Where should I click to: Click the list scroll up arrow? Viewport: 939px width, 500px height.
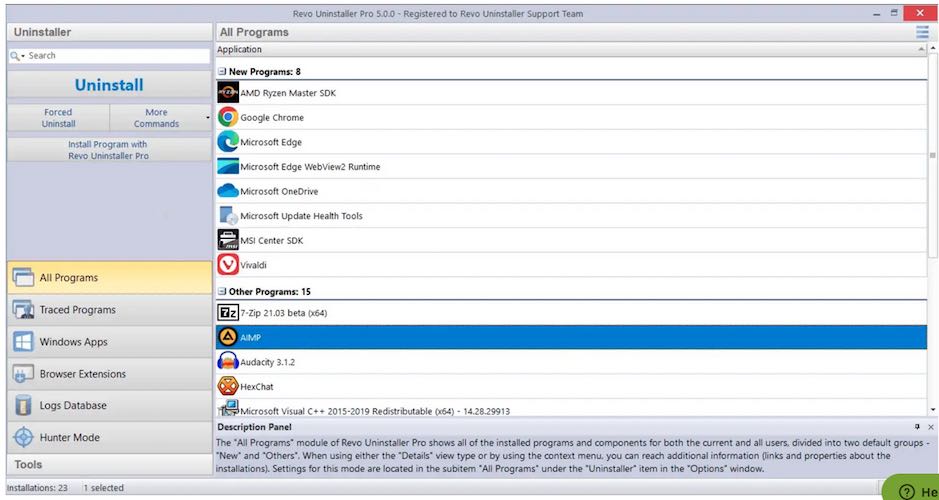(x=933, y=49)
